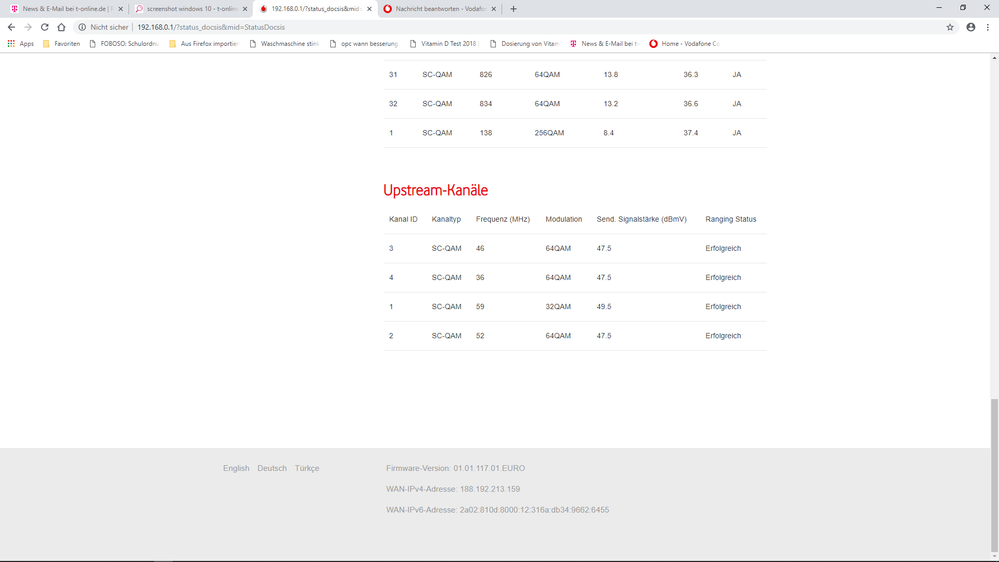The image size is (999, 562).
Task: Click the 'Kanal ID' column header
Action: 403,219
